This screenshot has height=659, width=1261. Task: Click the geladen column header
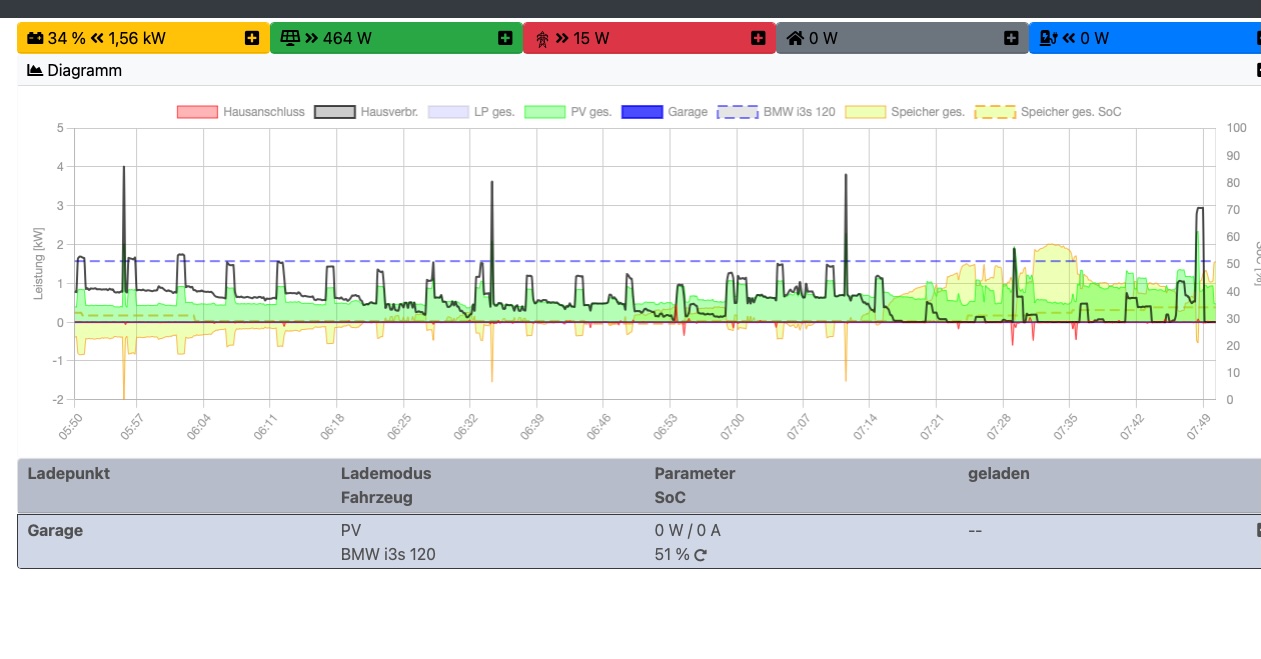coord(998,473)
